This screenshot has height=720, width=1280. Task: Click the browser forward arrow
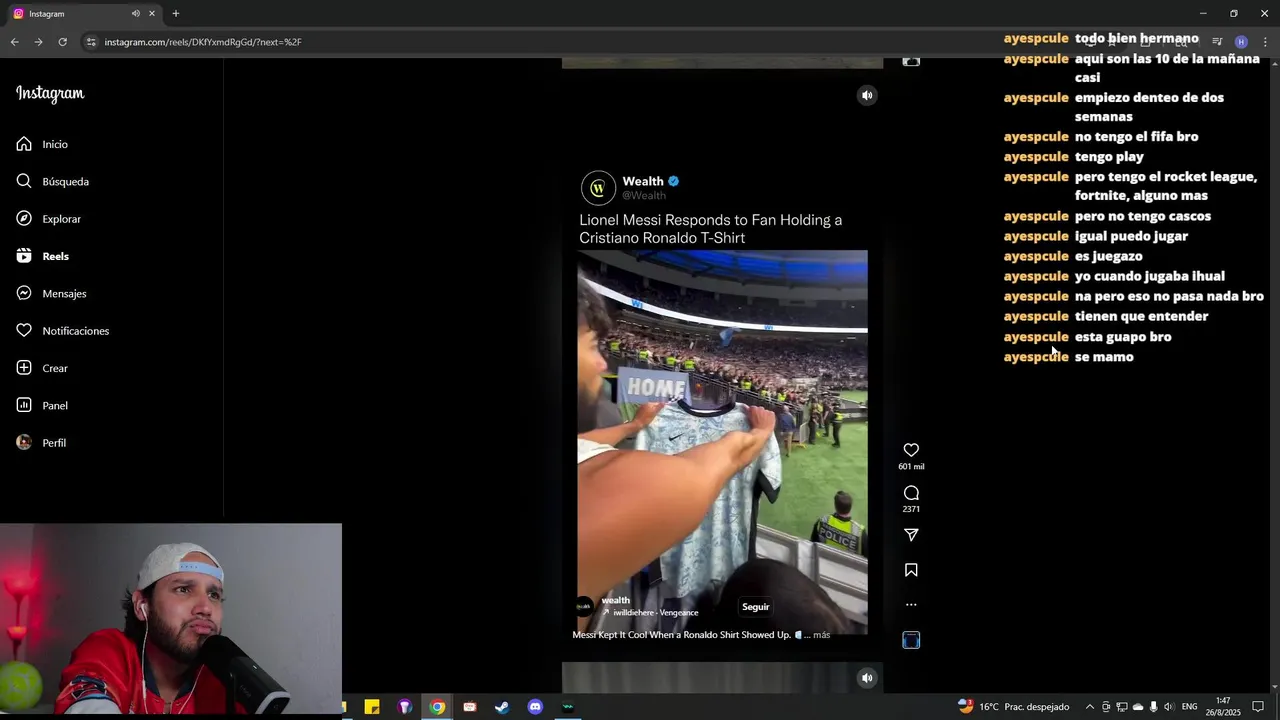(38, 42)
